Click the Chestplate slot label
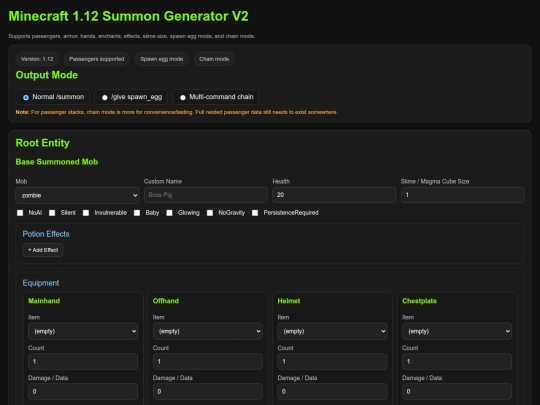This screenshot has width=540, height=405. pos(419,301)
